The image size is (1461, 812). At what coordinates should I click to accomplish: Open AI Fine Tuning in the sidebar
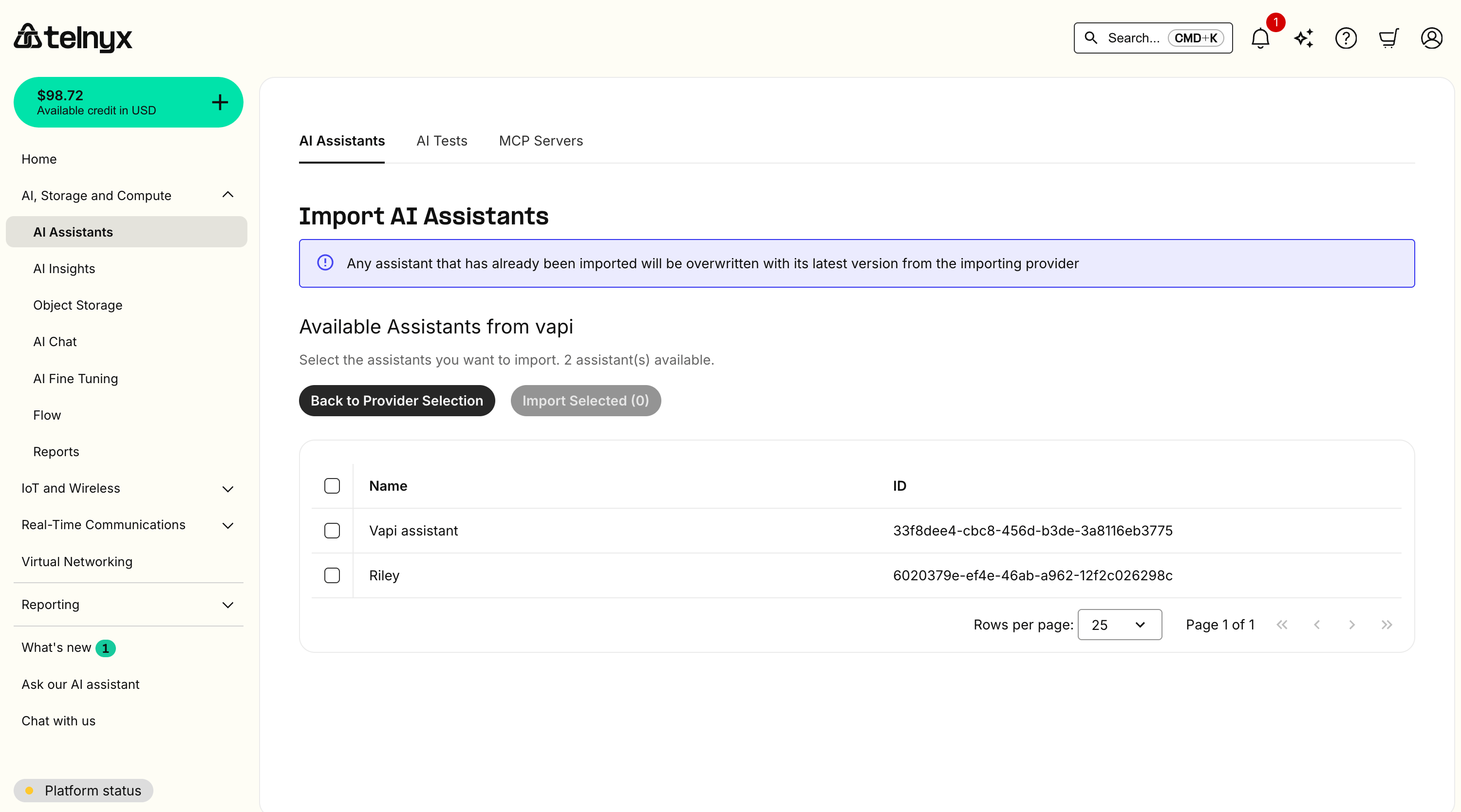[75, 378]
